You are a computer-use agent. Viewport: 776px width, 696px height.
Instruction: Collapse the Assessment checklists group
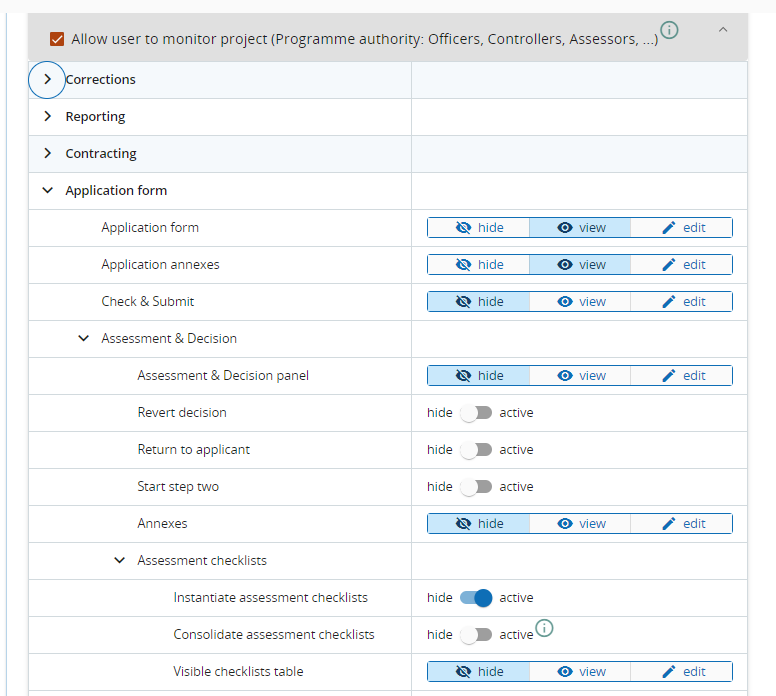click(x=119, y=560)
